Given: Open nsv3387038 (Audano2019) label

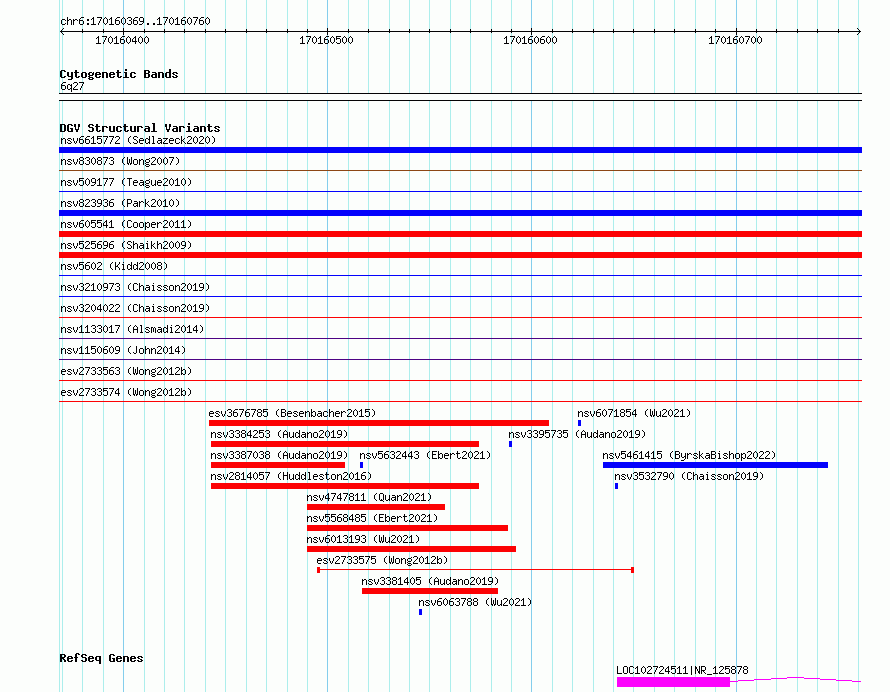Looking at the screenshot, I should point(279,455).
